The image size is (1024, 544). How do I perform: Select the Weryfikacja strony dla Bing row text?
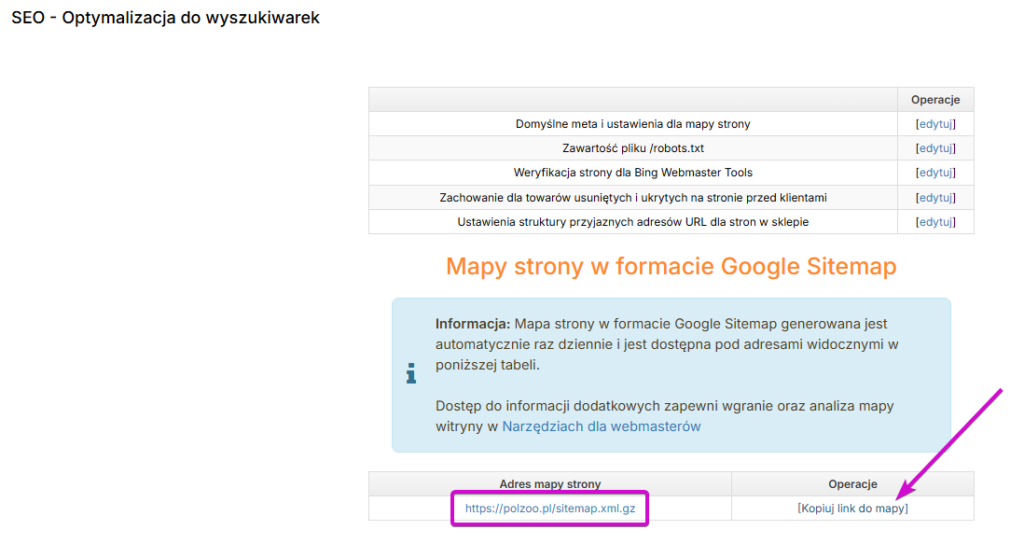point(633,172)
